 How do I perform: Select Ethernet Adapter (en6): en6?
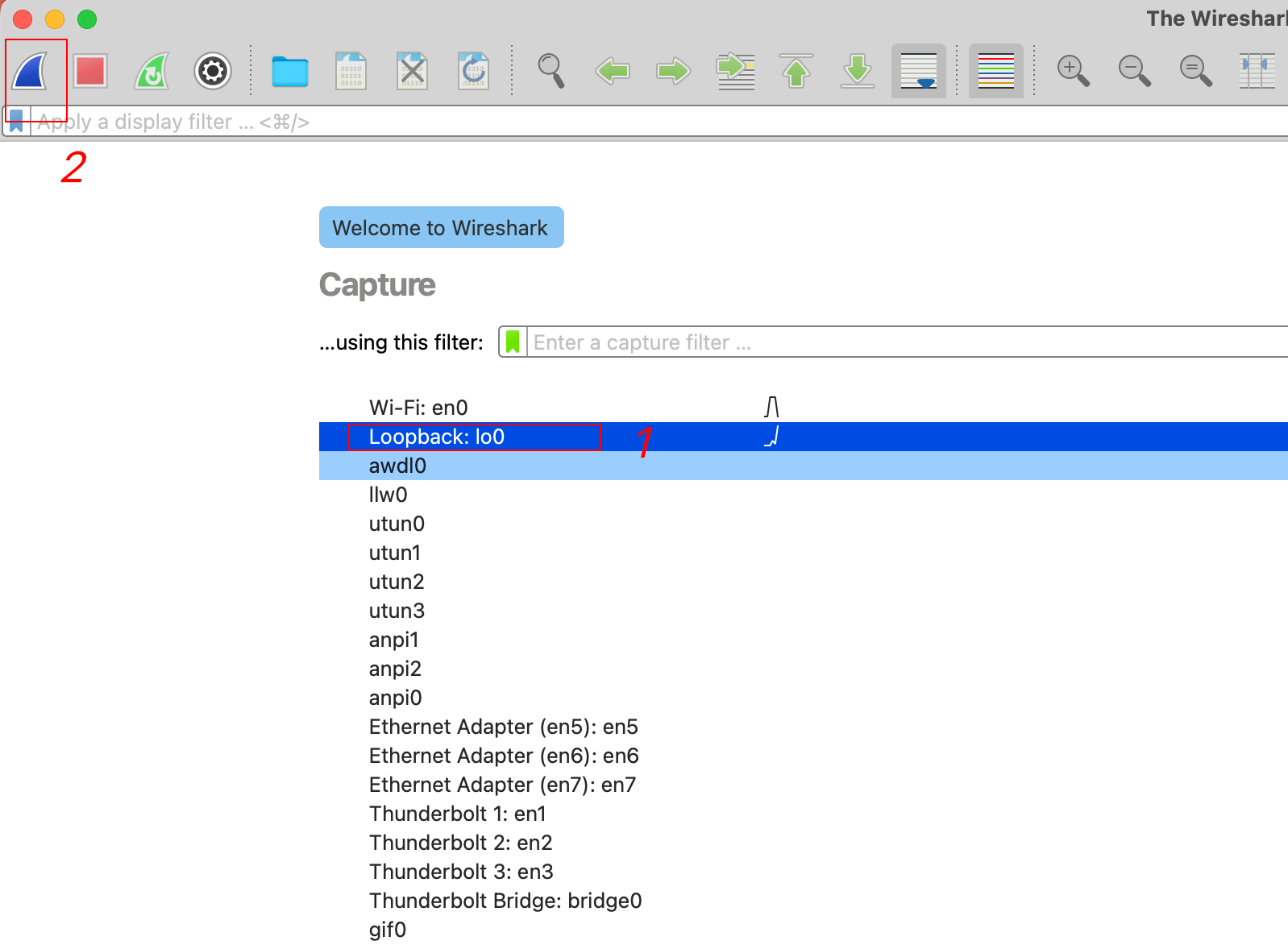[x=804, y=756]
